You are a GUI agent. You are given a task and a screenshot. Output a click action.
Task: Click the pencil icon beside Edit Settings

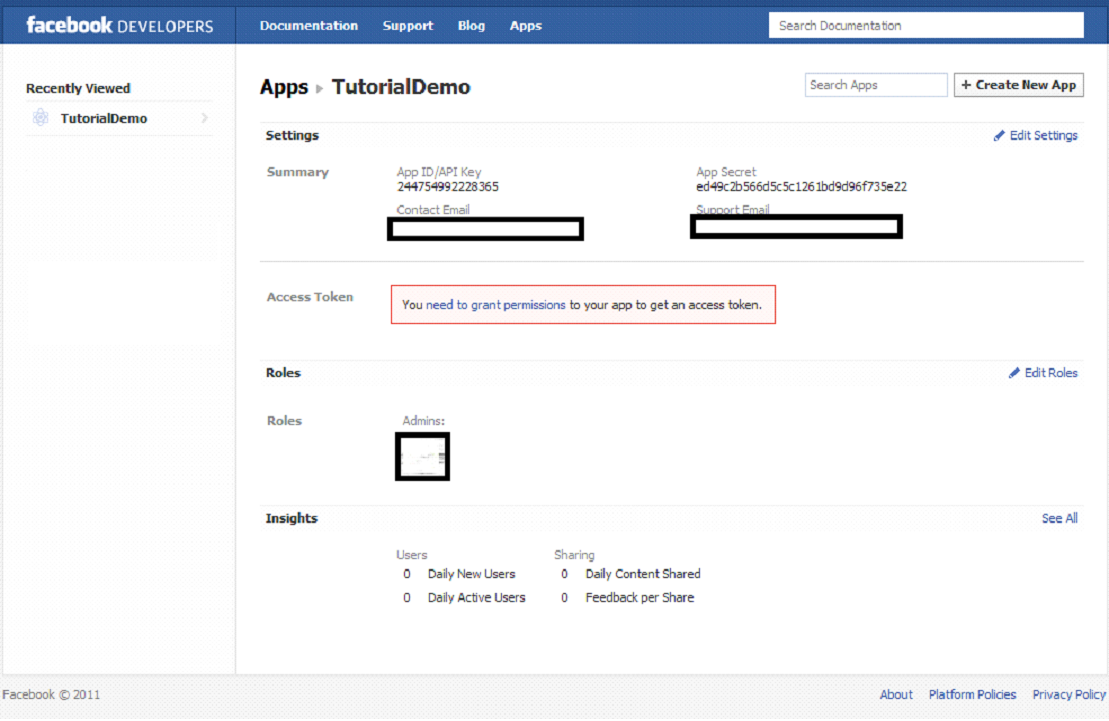coord(999,135)
